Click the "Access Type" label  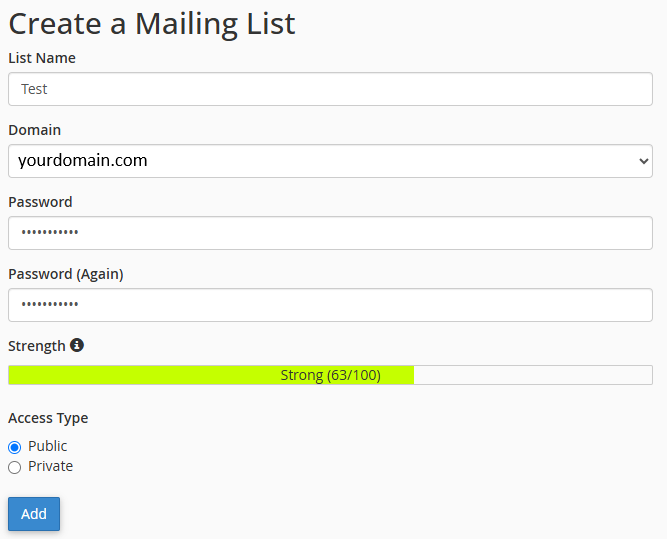48,418
